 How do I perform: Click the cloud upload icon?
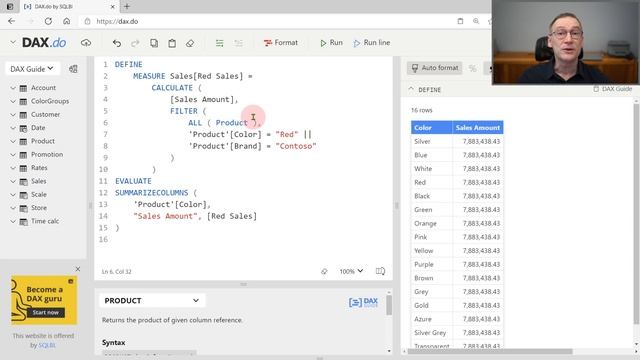tap(86, 43)
